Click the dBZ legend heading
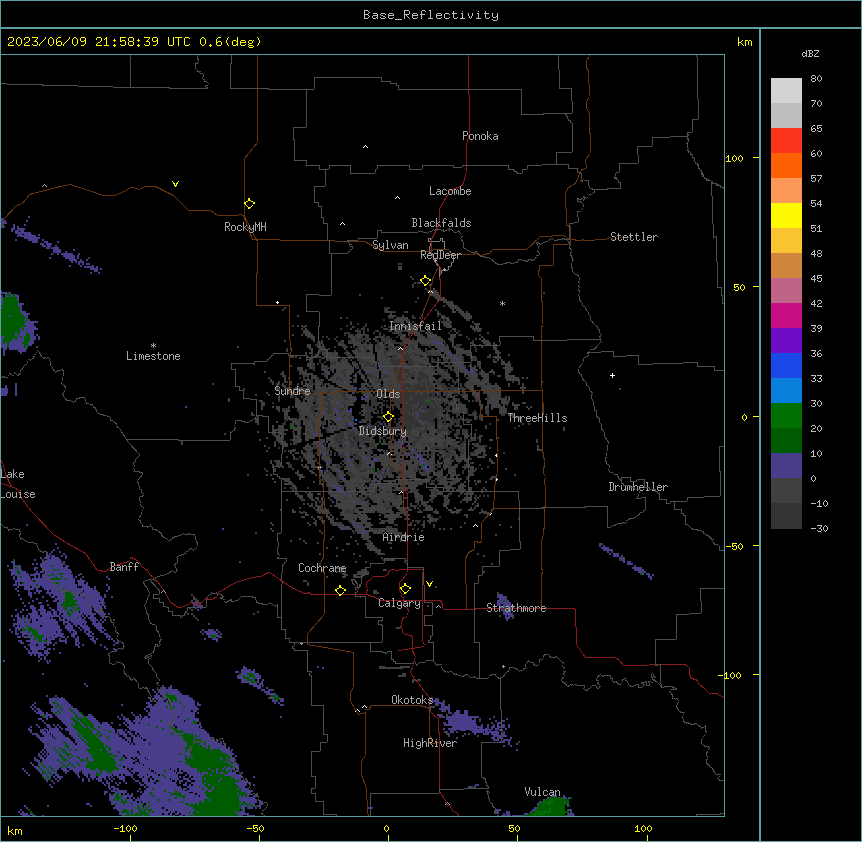The height and width of the screenshot is (842, 862). pos(810,53)
